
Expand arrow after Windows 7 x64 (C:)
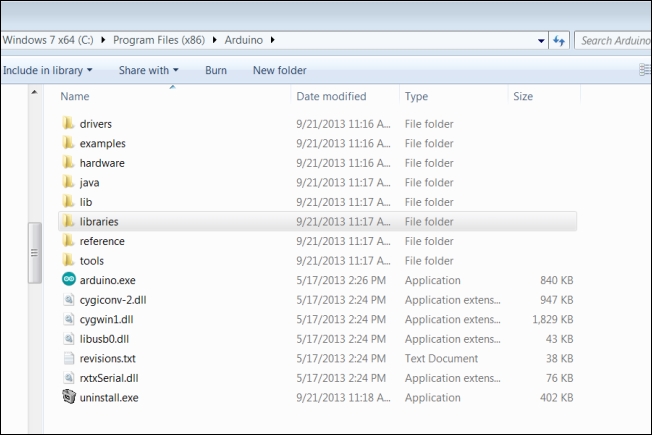click(x=103, y=40)
